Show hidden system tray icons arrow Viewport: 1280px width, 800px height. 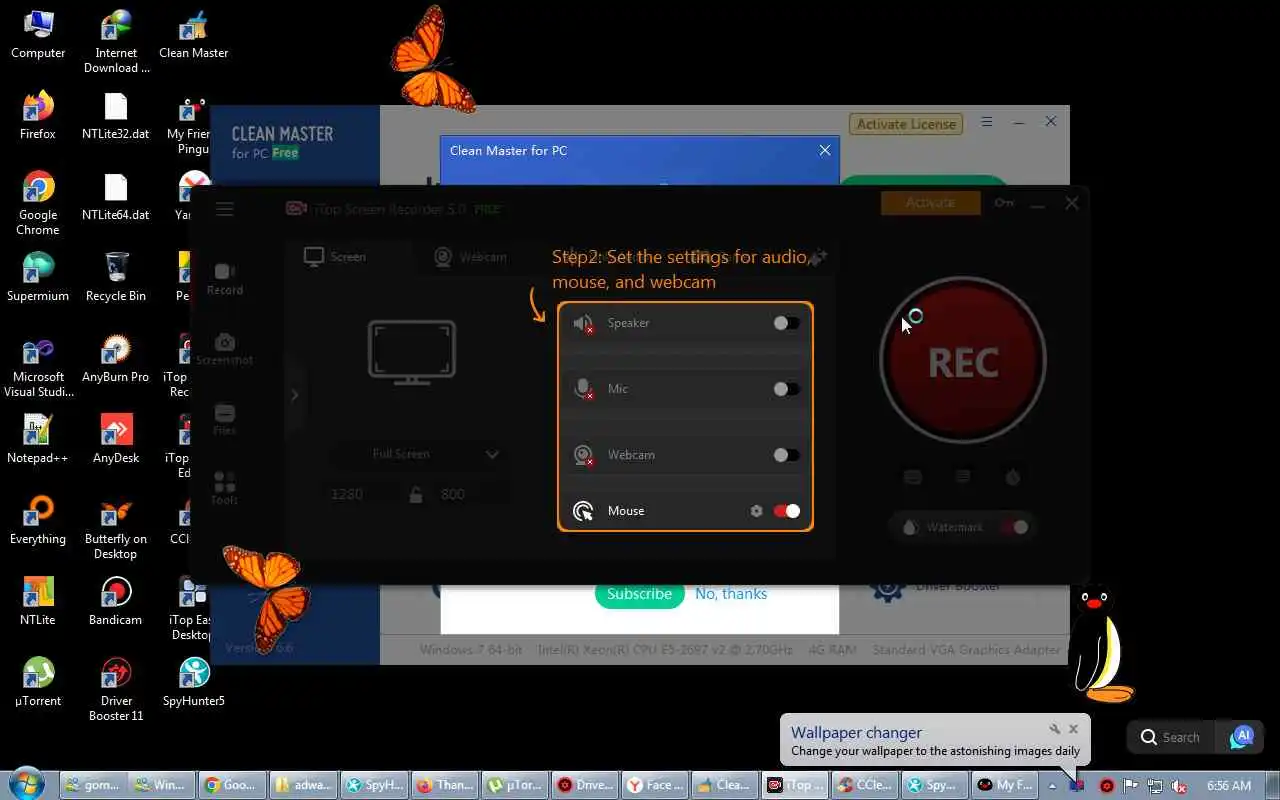point(1052,786)
